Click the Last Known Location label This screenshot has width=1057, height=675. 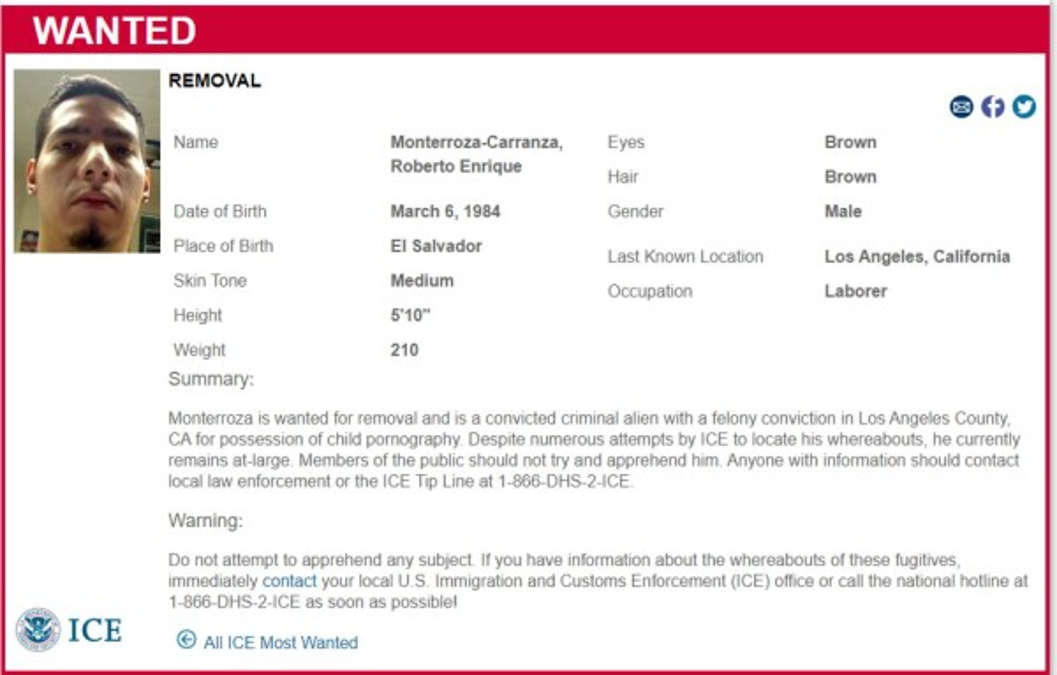point(685,257)
